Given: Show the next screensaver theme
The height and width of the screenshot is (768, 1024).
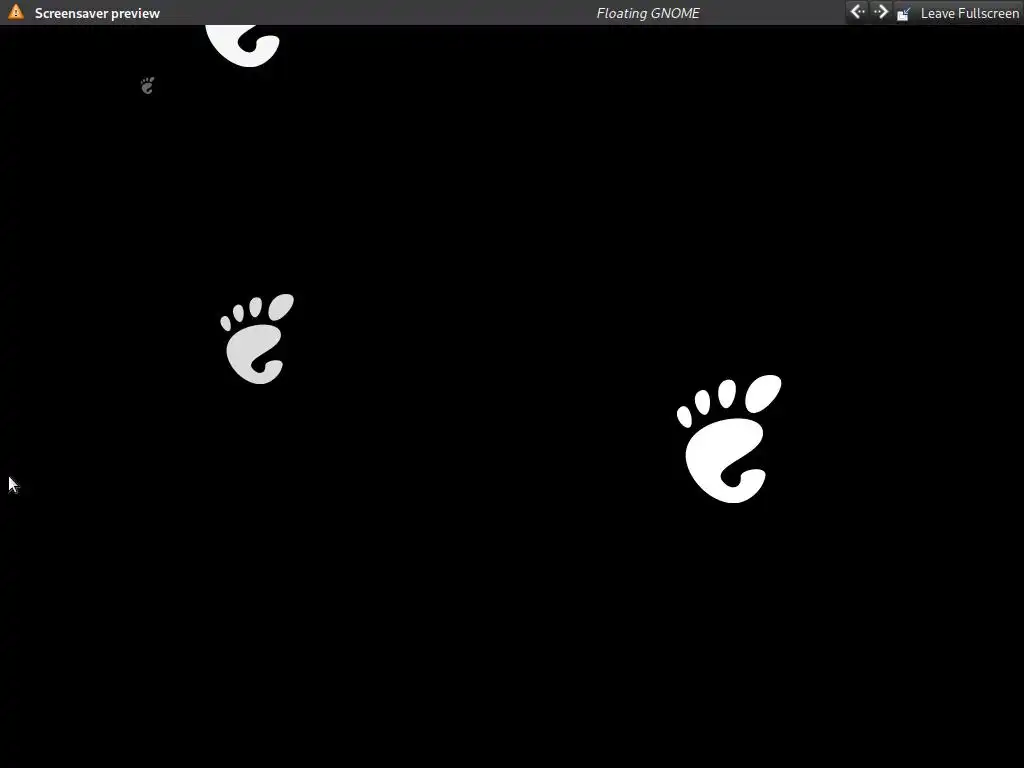Looking at the screenshot, I should tap(880, 12).
